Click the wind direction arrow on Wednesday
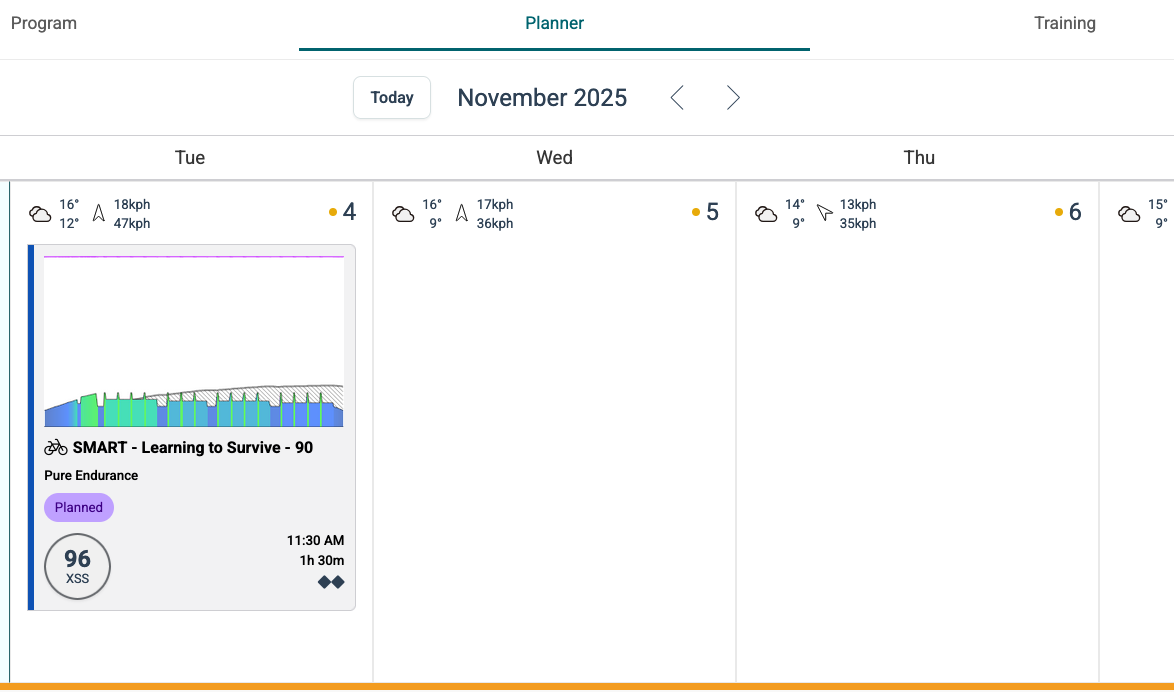This screenshot has width=1174, height=692. (x=461, y=214)
